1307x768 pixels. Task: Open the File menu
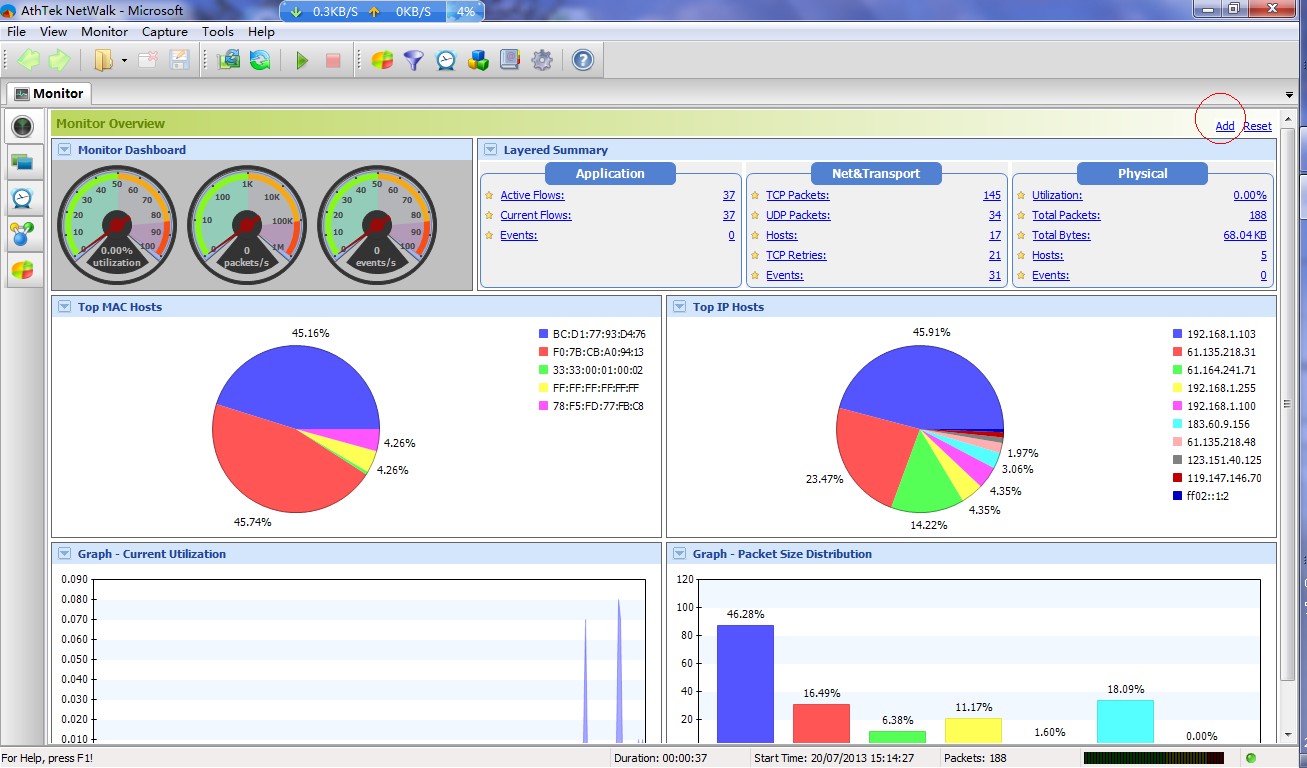pyautogui.click(x=16, y=31)
